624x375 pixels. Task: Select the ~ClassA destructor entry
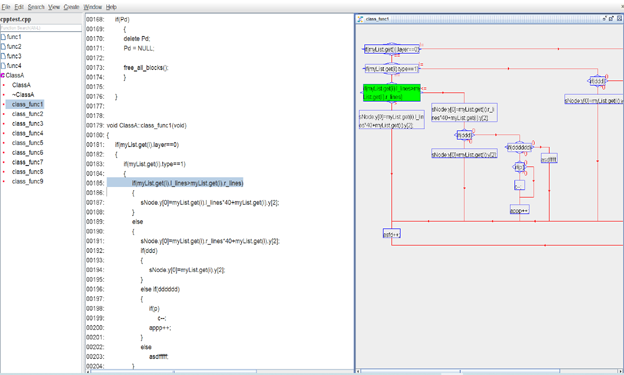[23, 94]
